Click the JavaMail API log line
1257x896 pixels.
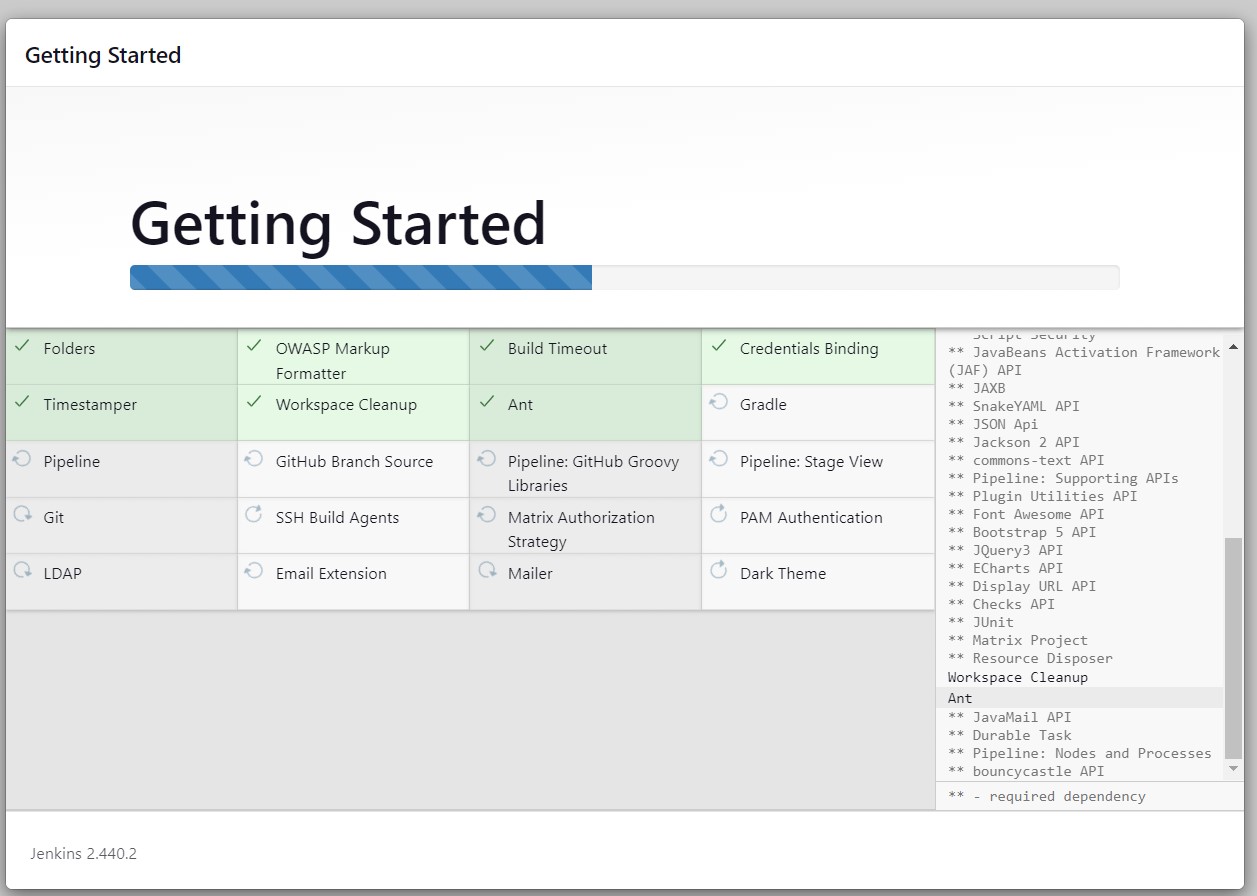(x=1010, y=717)
